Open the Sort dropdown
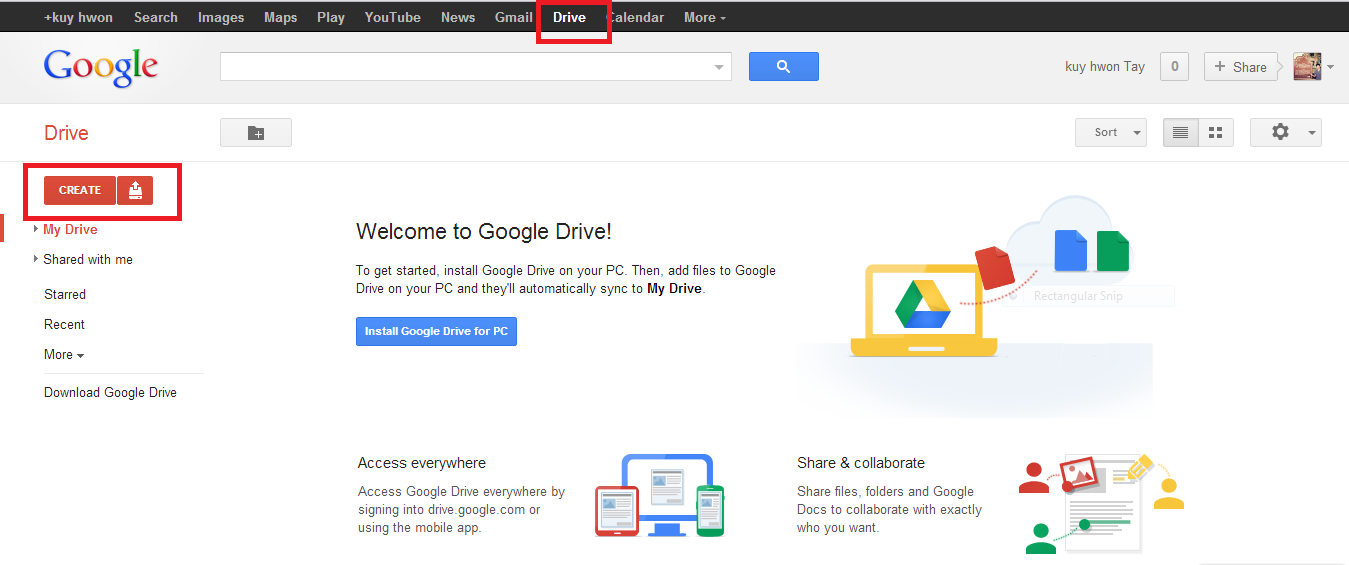The image size is (1349, 565). (x=1111, y=132)
